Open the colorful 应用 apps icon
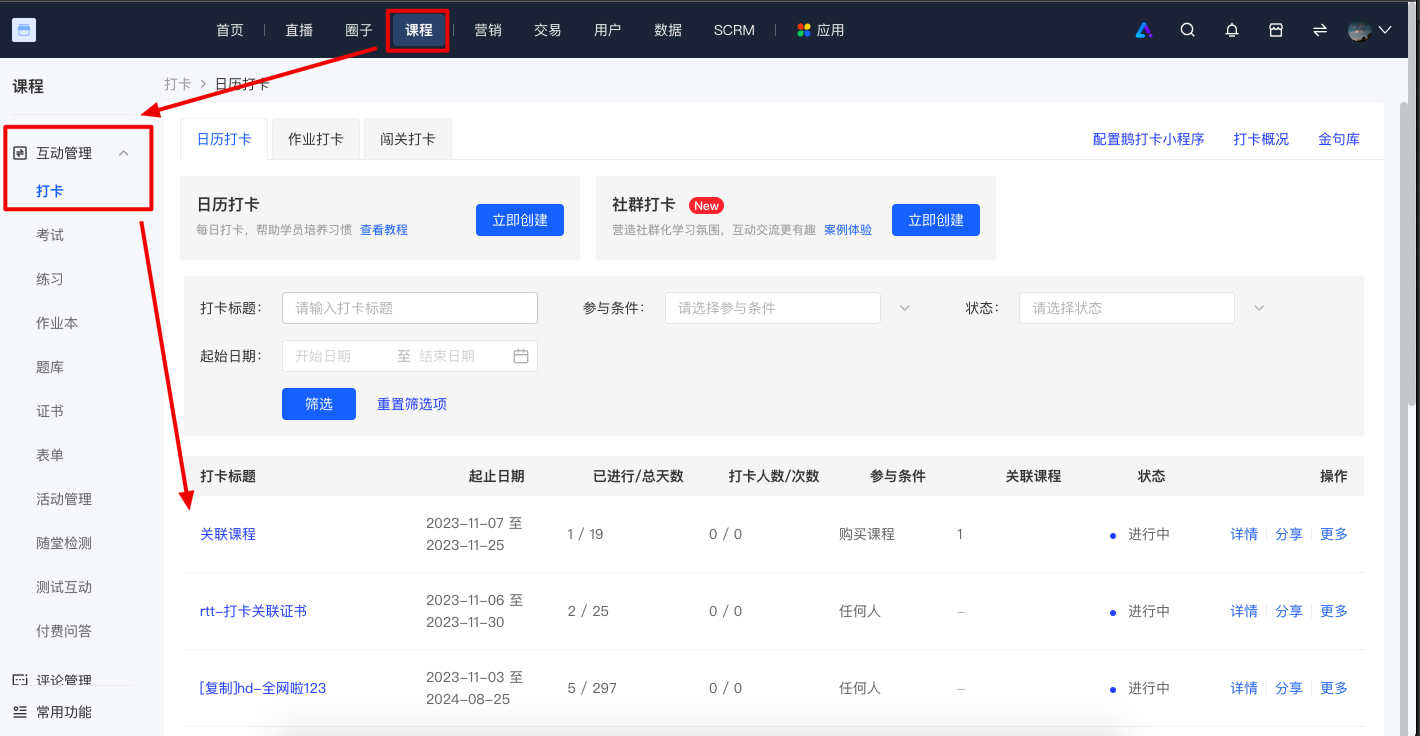The width and height of the screenshot is (1420, 736). click(803, 30)
